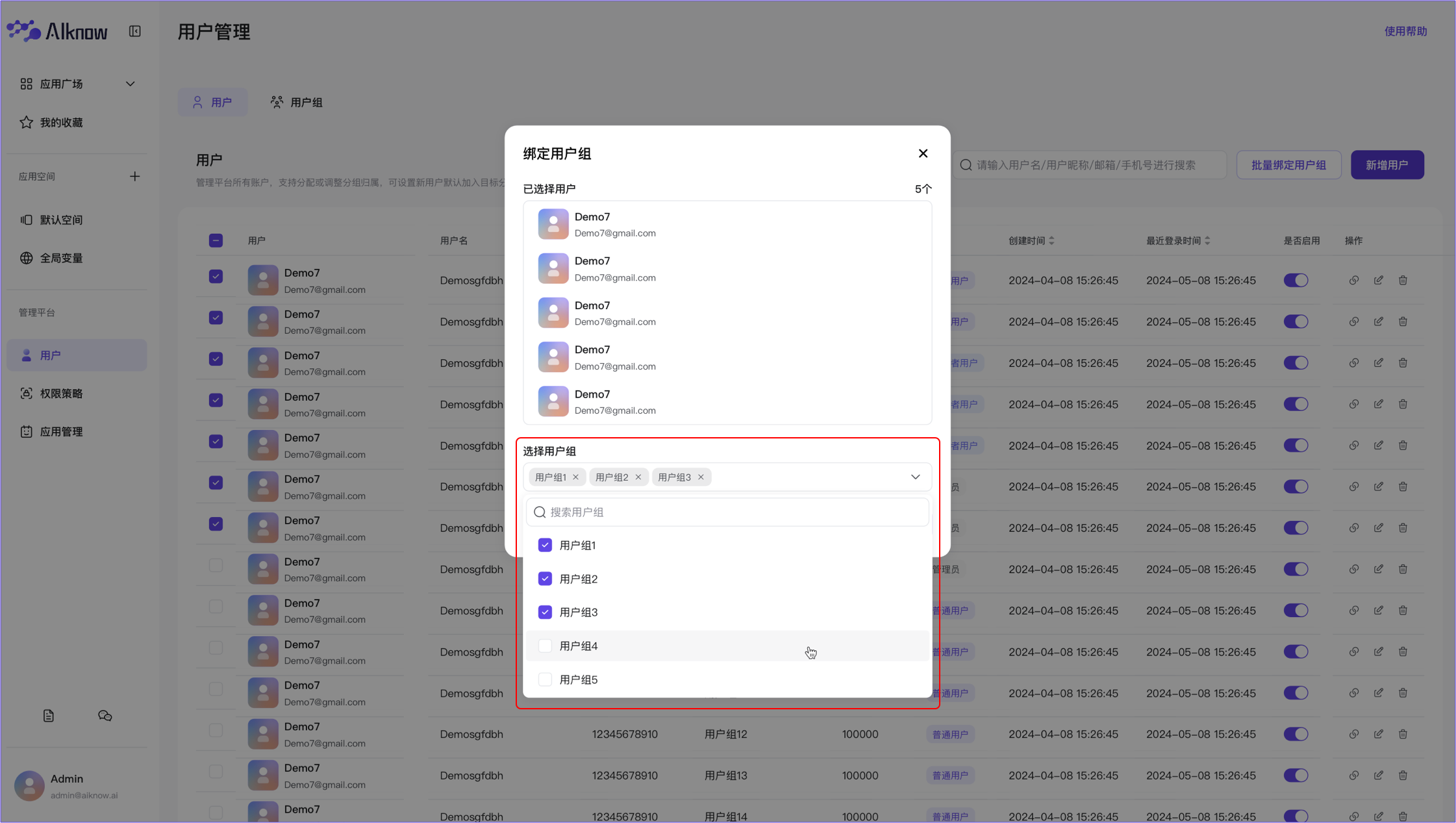Check the 用户组5 option
Screen dimensions: 1456x823
pyautogui.click(x=545, y=679)
